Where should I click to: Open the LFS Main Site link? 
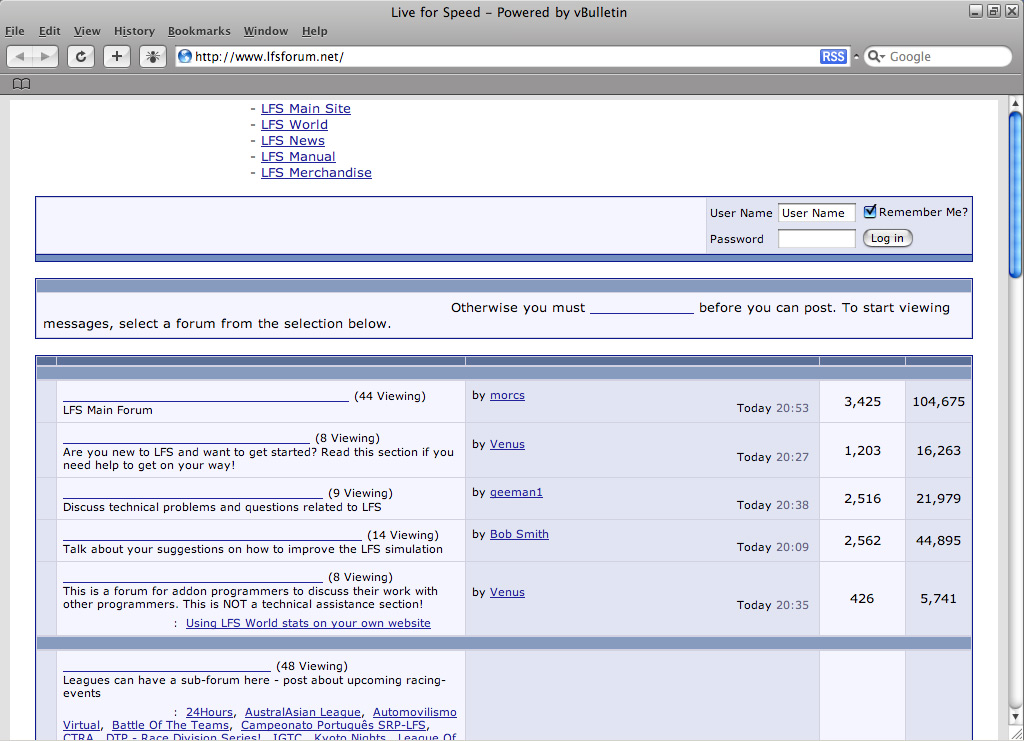(x=306, y=108)
